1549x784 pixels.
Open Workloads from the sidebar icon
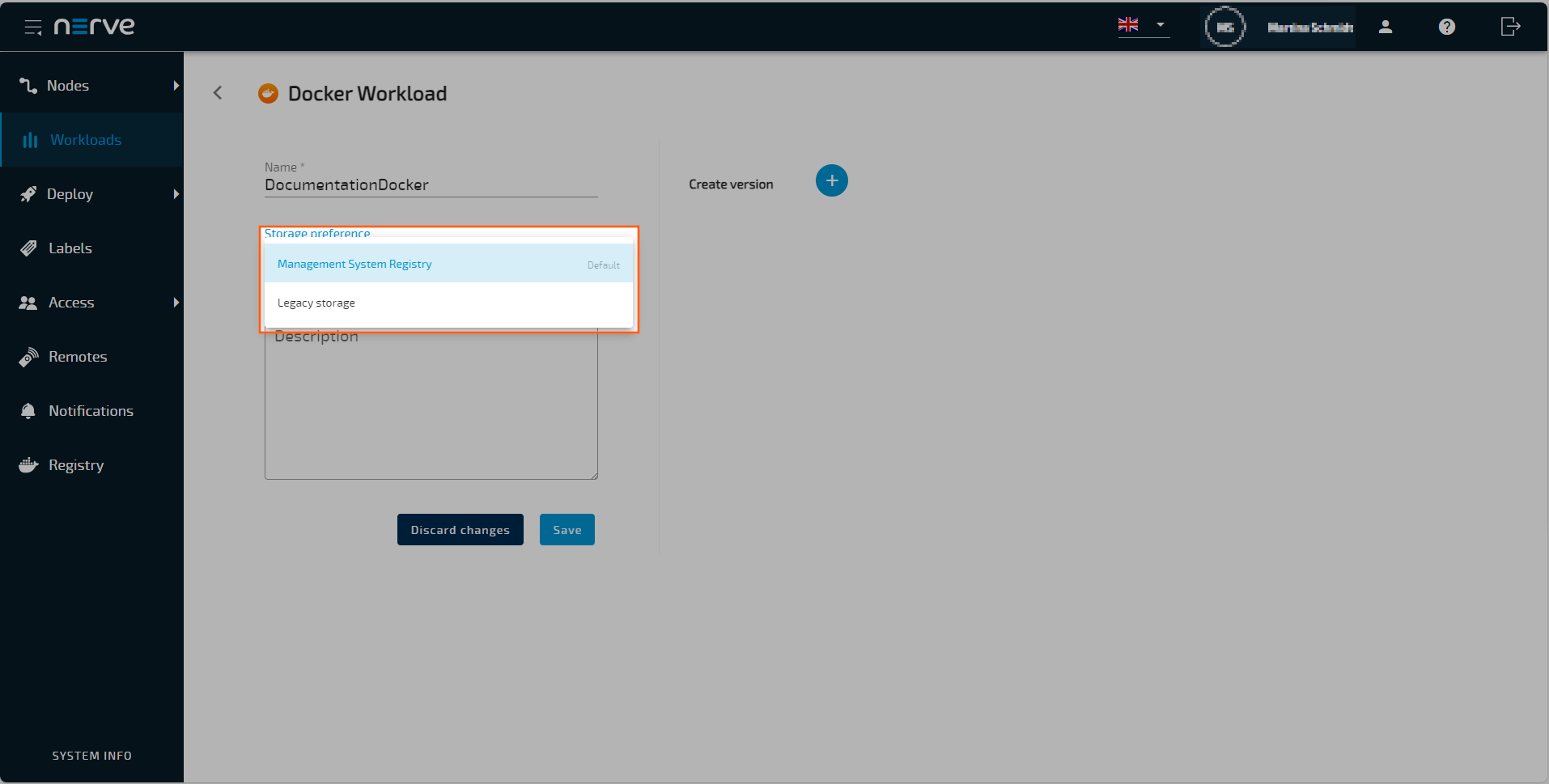[29, 139]
